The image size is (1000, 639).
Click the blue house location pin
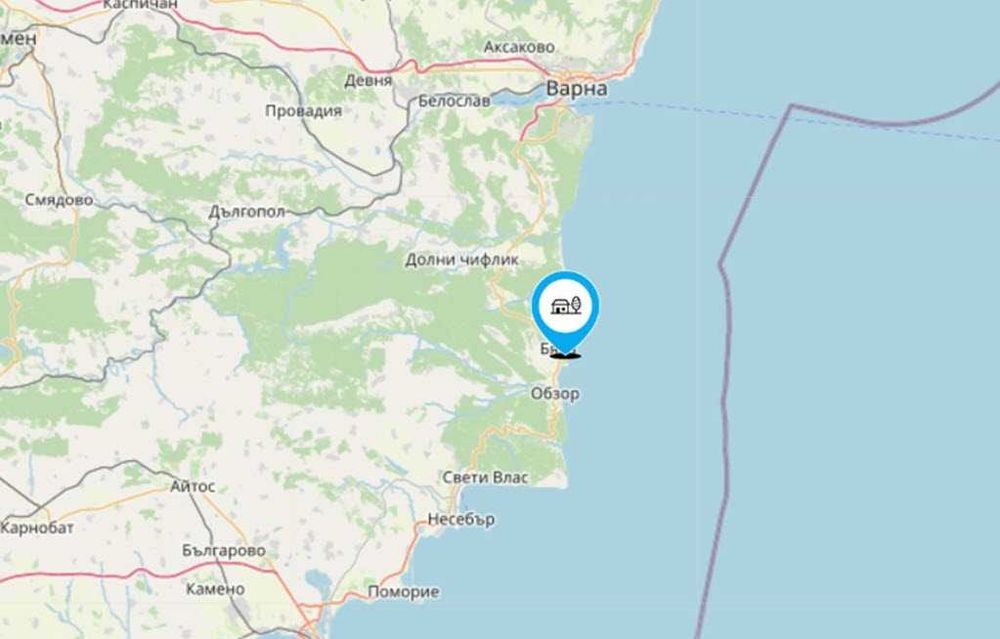(566, 312)
